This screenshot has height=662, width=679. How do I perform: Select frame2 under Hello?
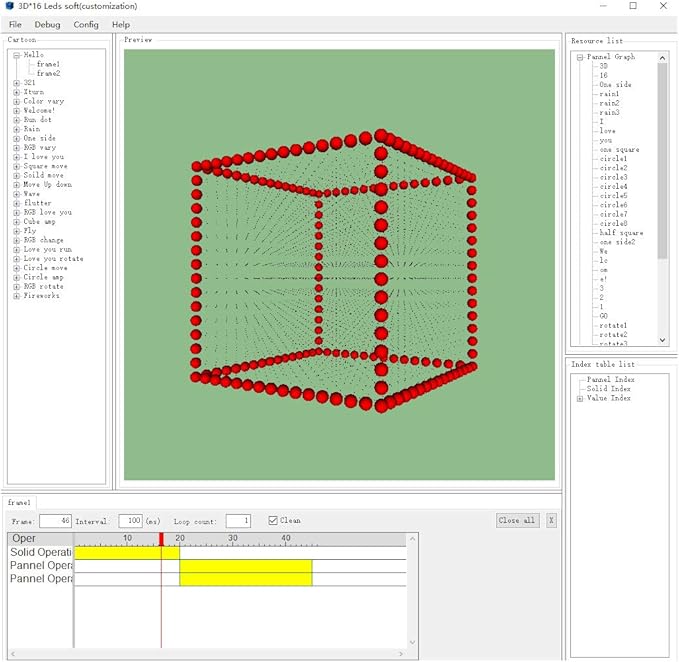pos(48,73)
